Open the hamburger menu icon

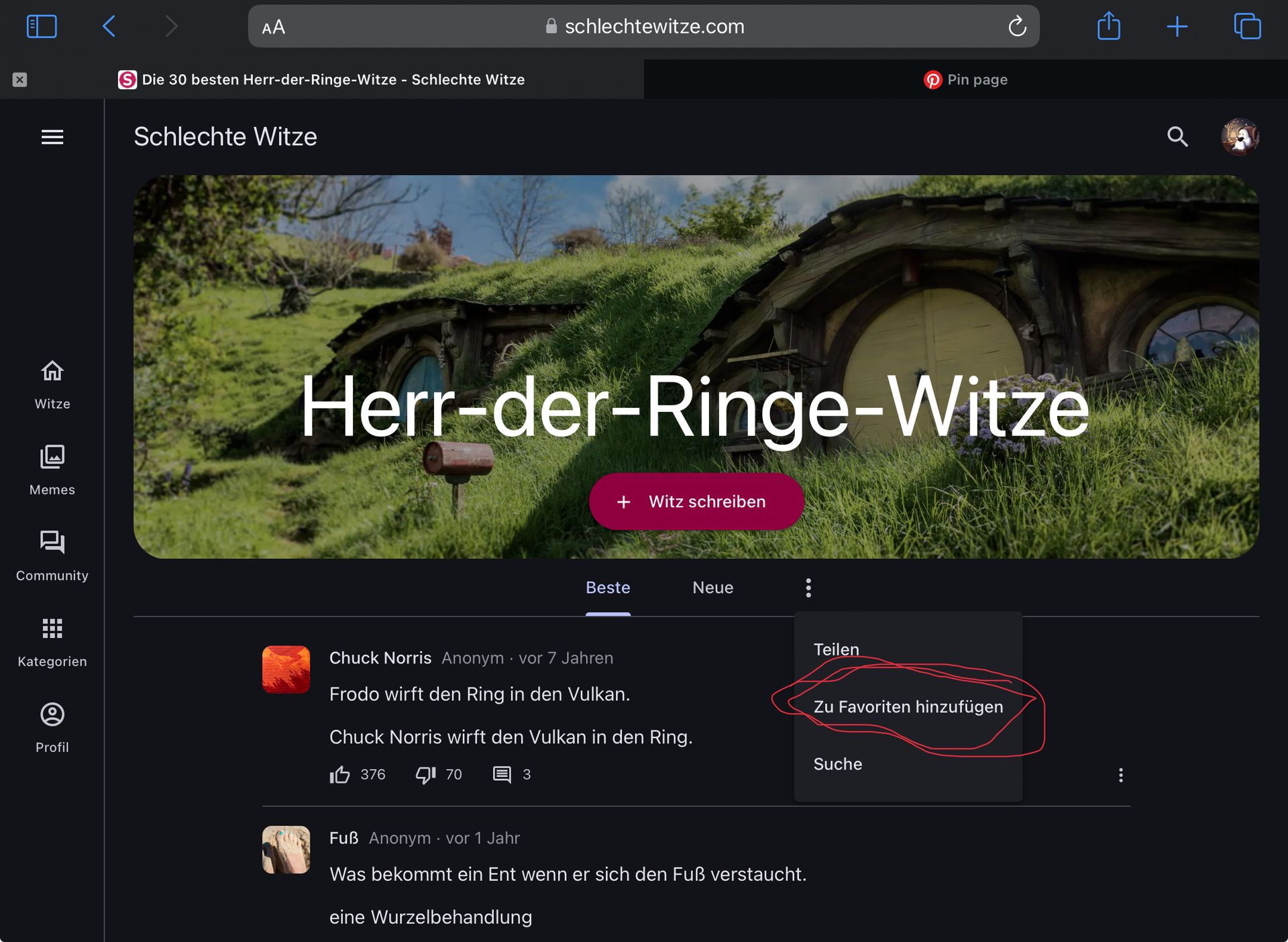click(x=52, y=137)
